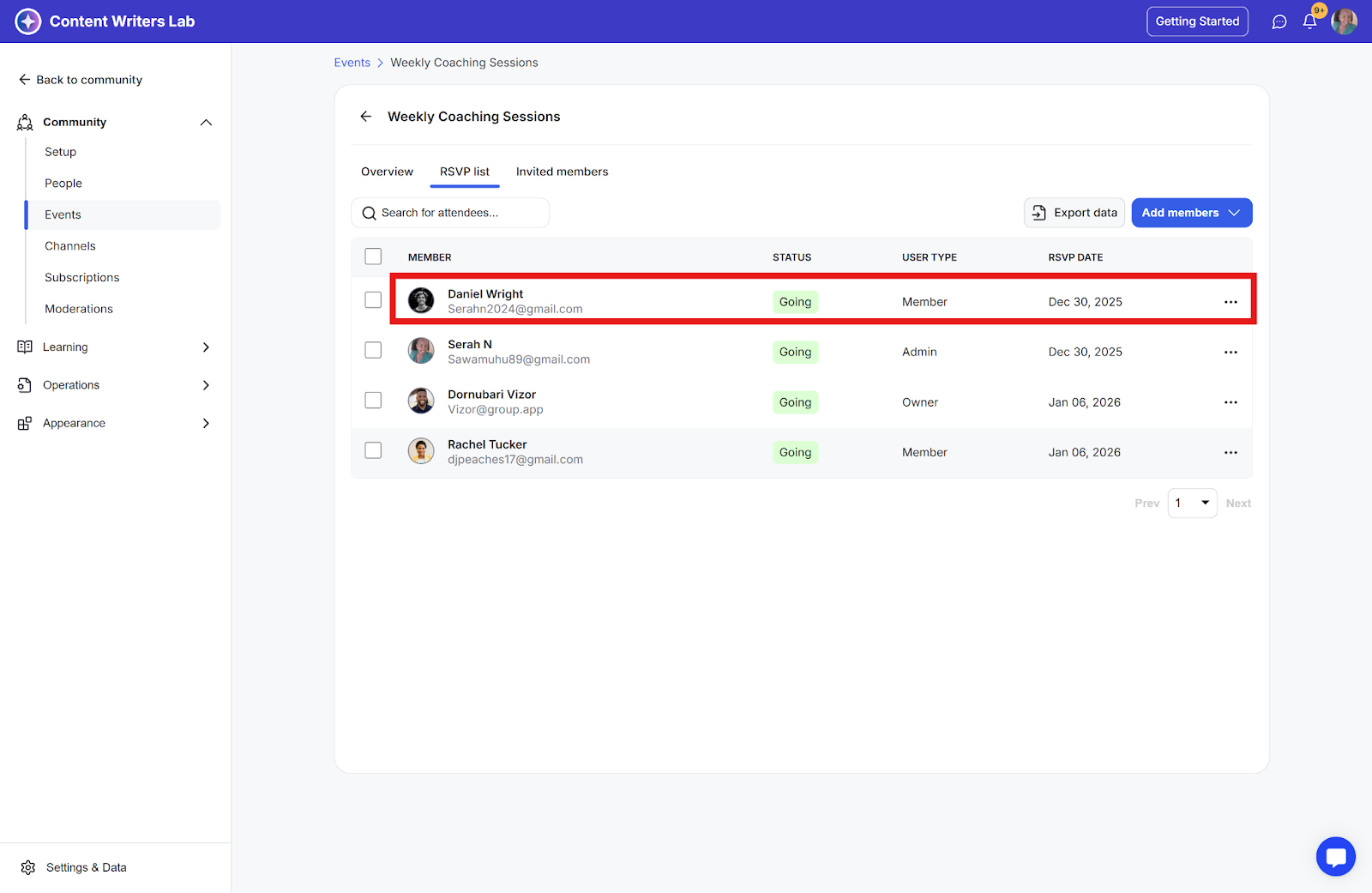Open the support chat widget

click(1335, 856)
